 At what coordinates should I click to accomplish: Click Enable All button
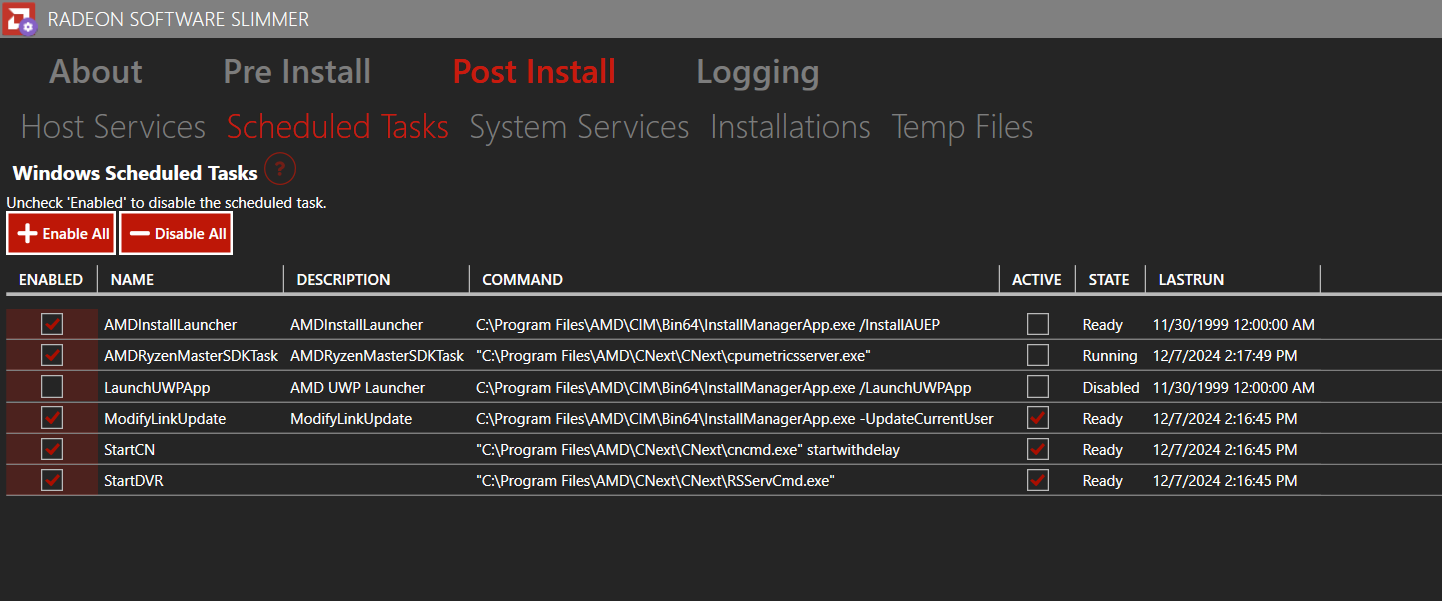(x=61, y=233)
